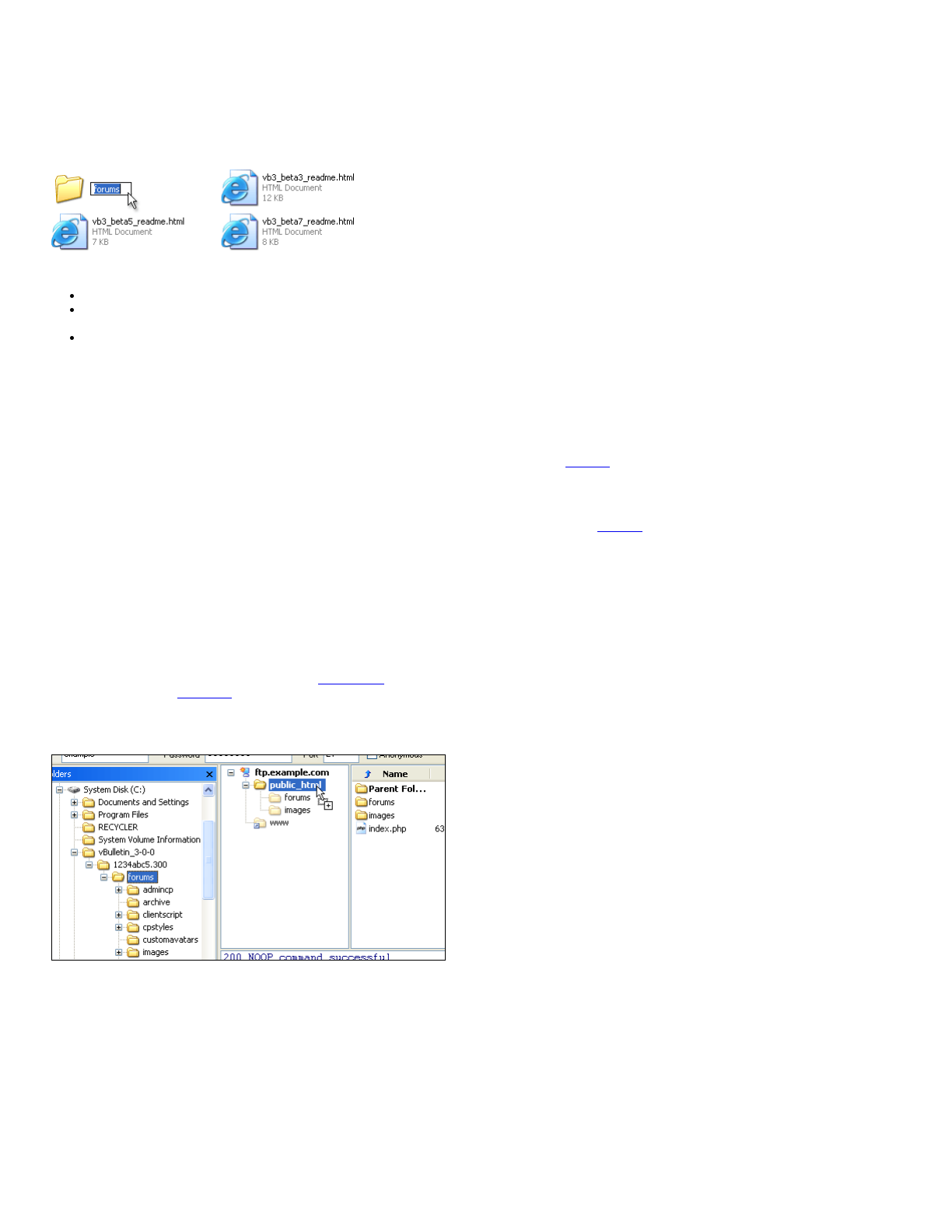The height and width of the screenshot is (1232, 952).
Task: Toggle the Anonymous login checkbox
Action: [x=372, y=755]
